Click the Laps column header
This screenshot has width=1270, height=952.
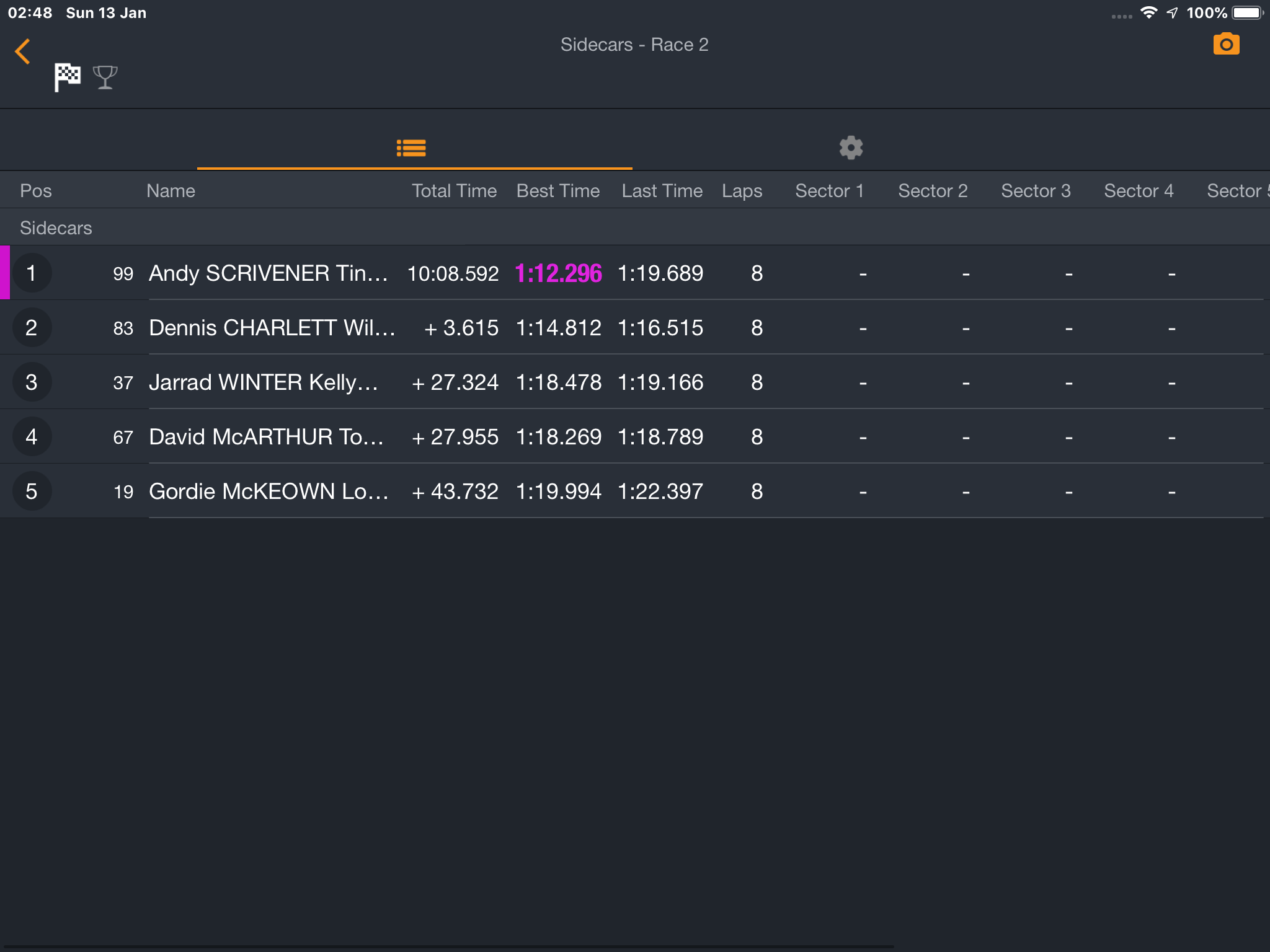point(742,191)
